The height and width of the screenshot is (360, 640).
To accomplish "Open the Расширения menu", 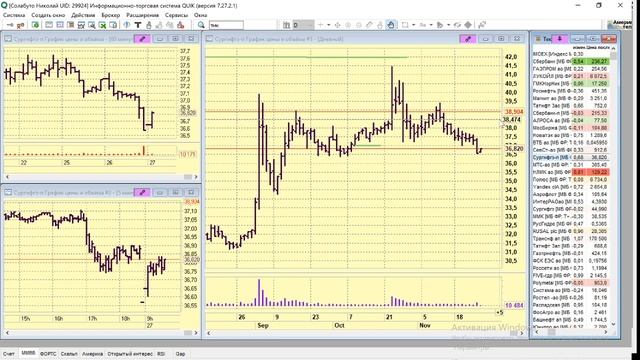I will tap(142, 15).
